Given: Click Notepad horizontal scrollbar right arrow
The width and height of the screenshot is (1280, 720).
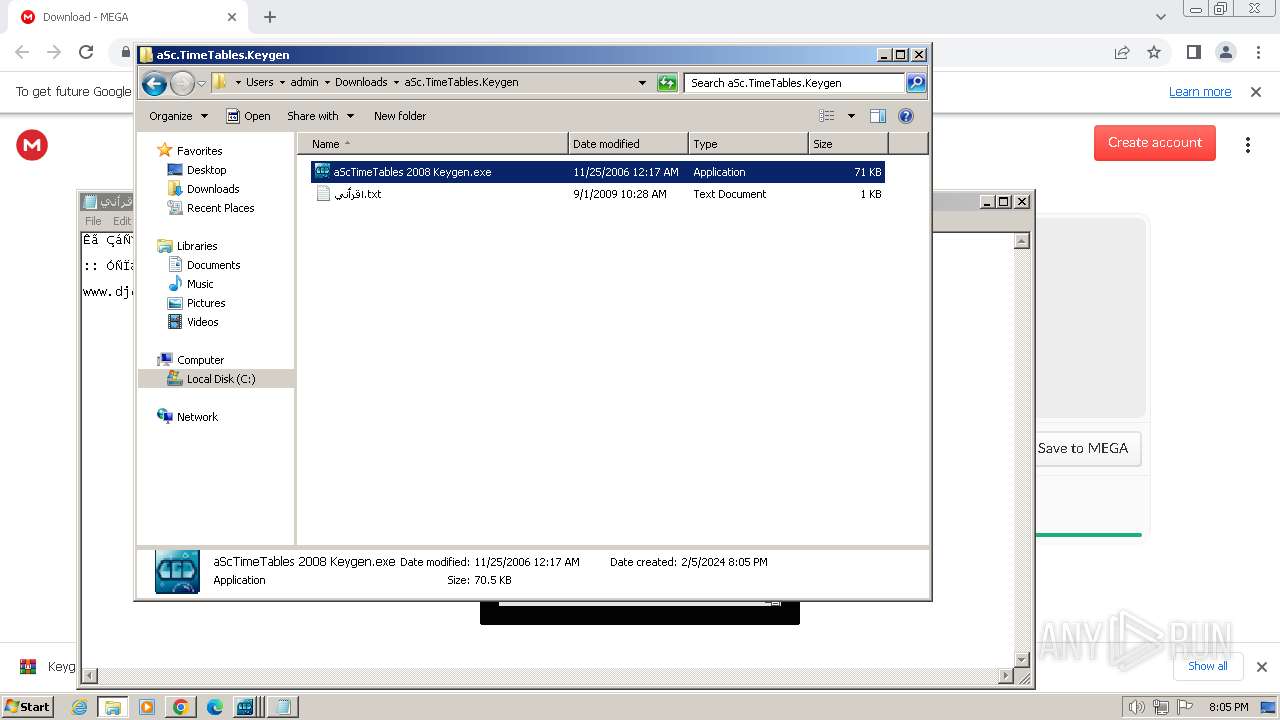Looking at the screenshot, I should click(x=1006, y=676).
